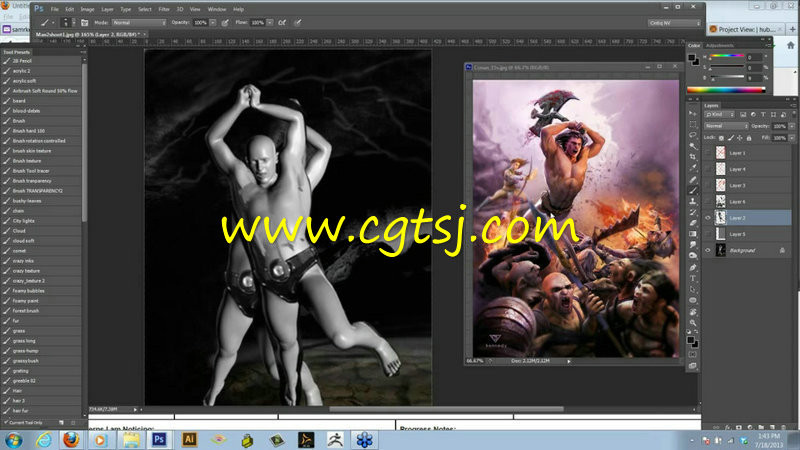Add layer mask icon at panel bottom
This screenshot has width=800, height=450.
(739, 427)
